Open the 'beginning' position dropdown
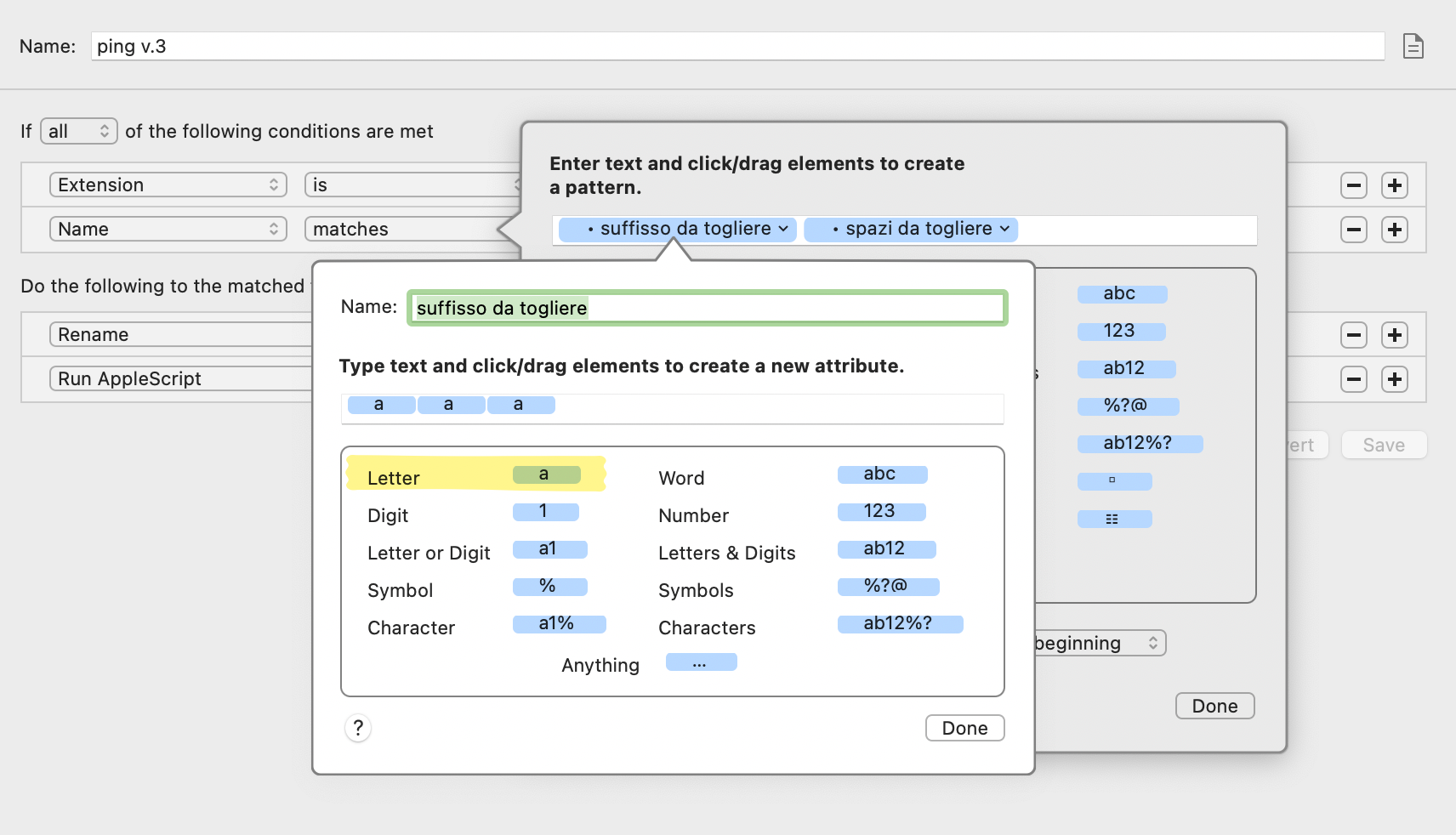 coord(1099,644)
